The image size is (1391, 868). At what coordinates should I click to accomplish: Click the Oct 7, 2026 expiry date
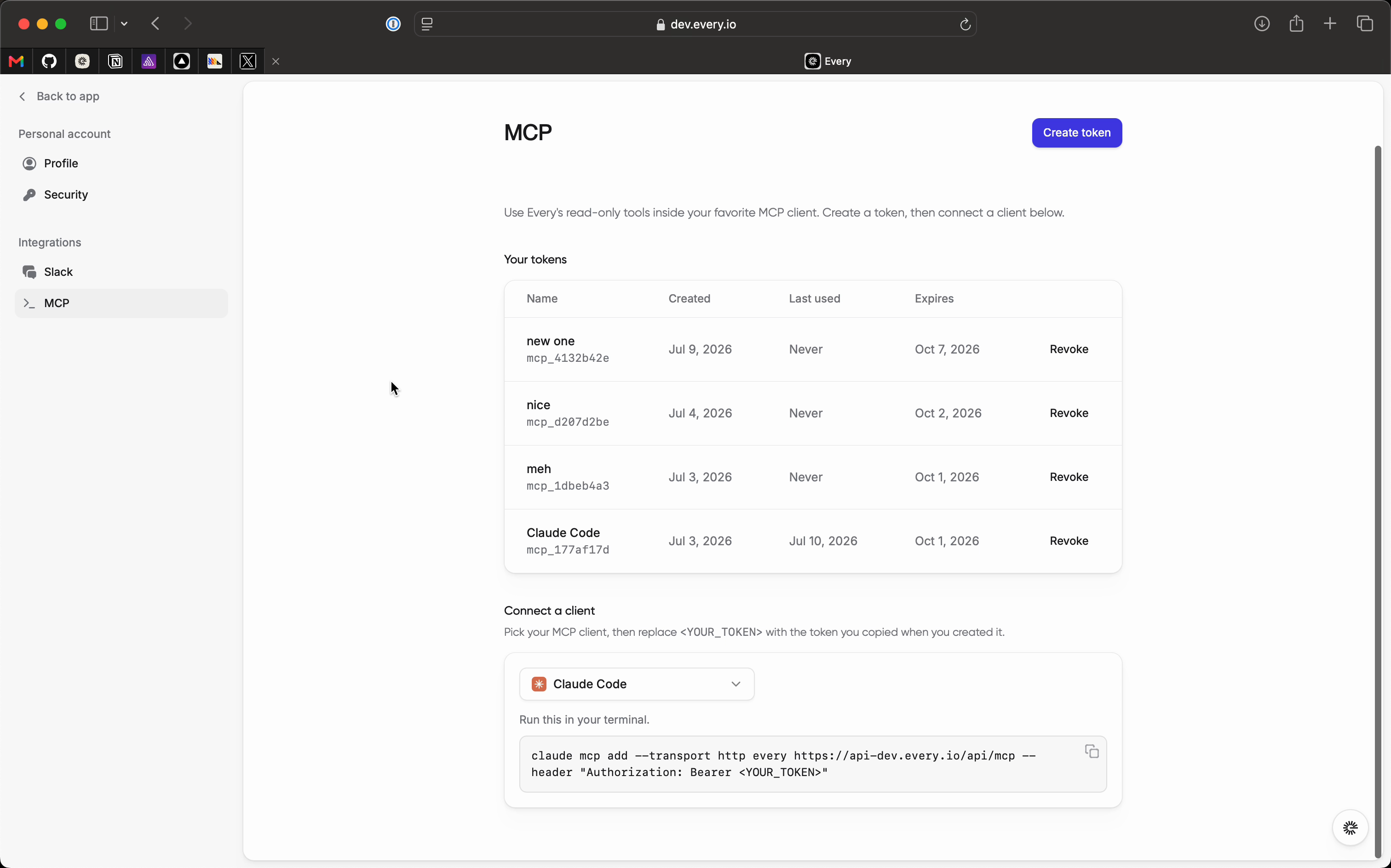[947, 349]
